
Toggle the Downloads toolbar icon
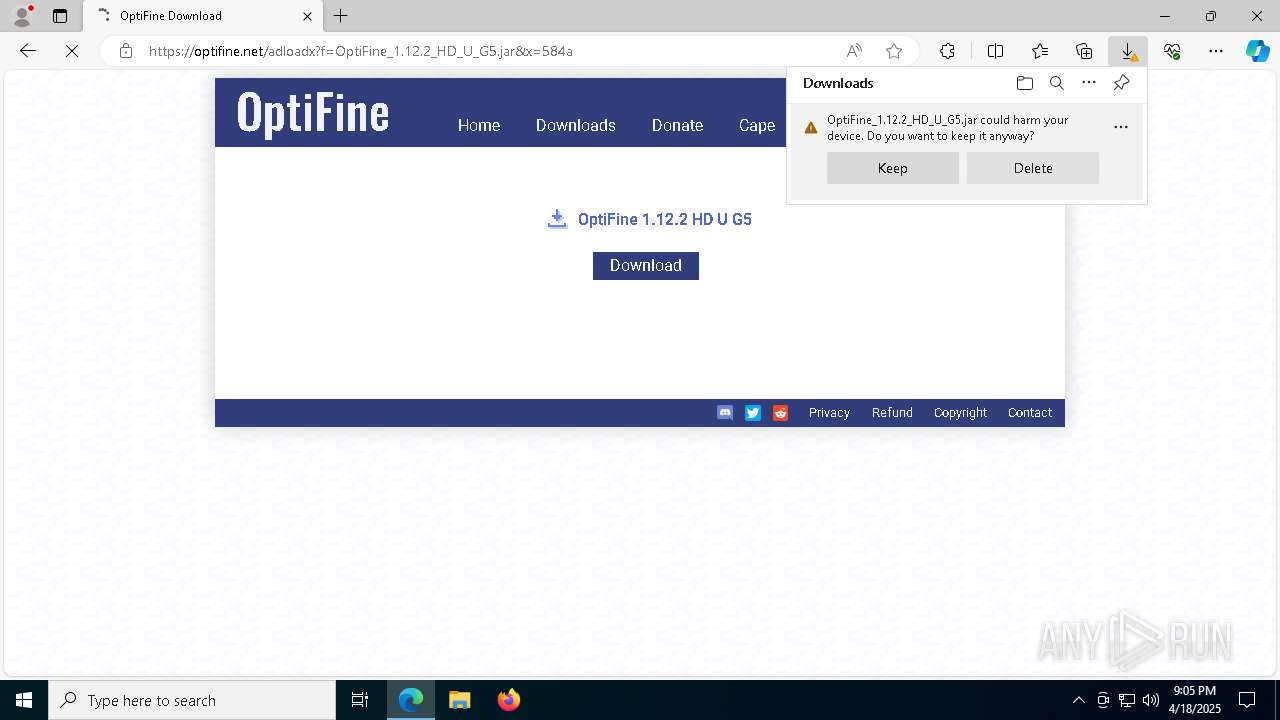pos(1128,51)
